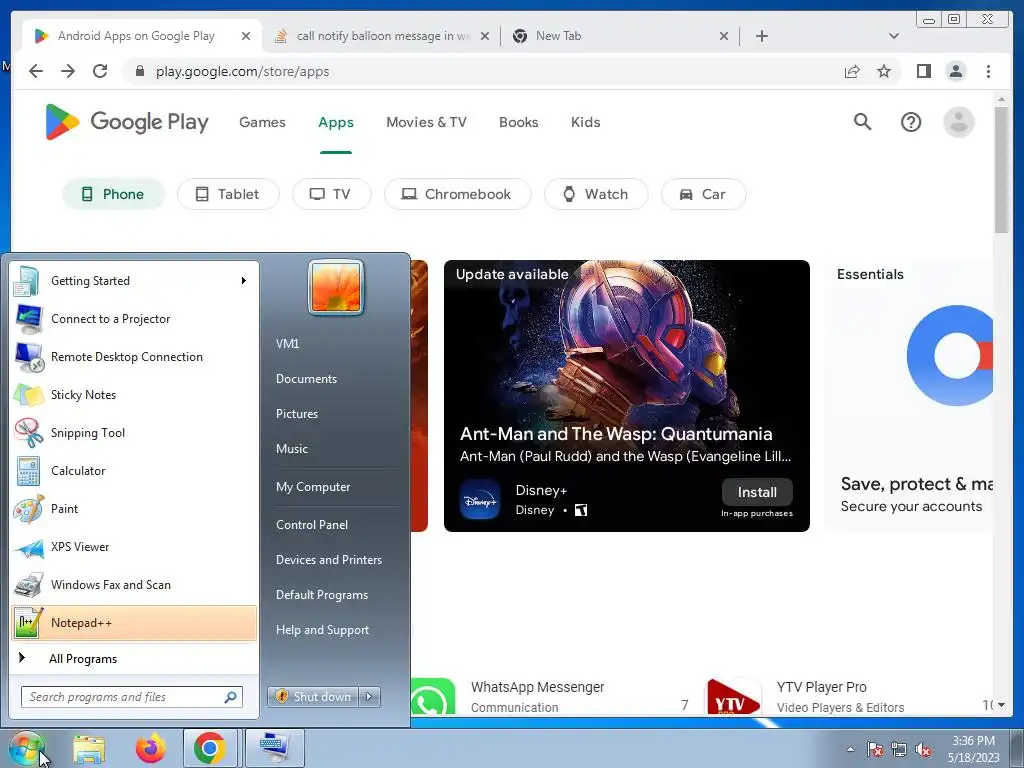
Task: Switch to call notify balloon message tab
Action: coord(382,36)
